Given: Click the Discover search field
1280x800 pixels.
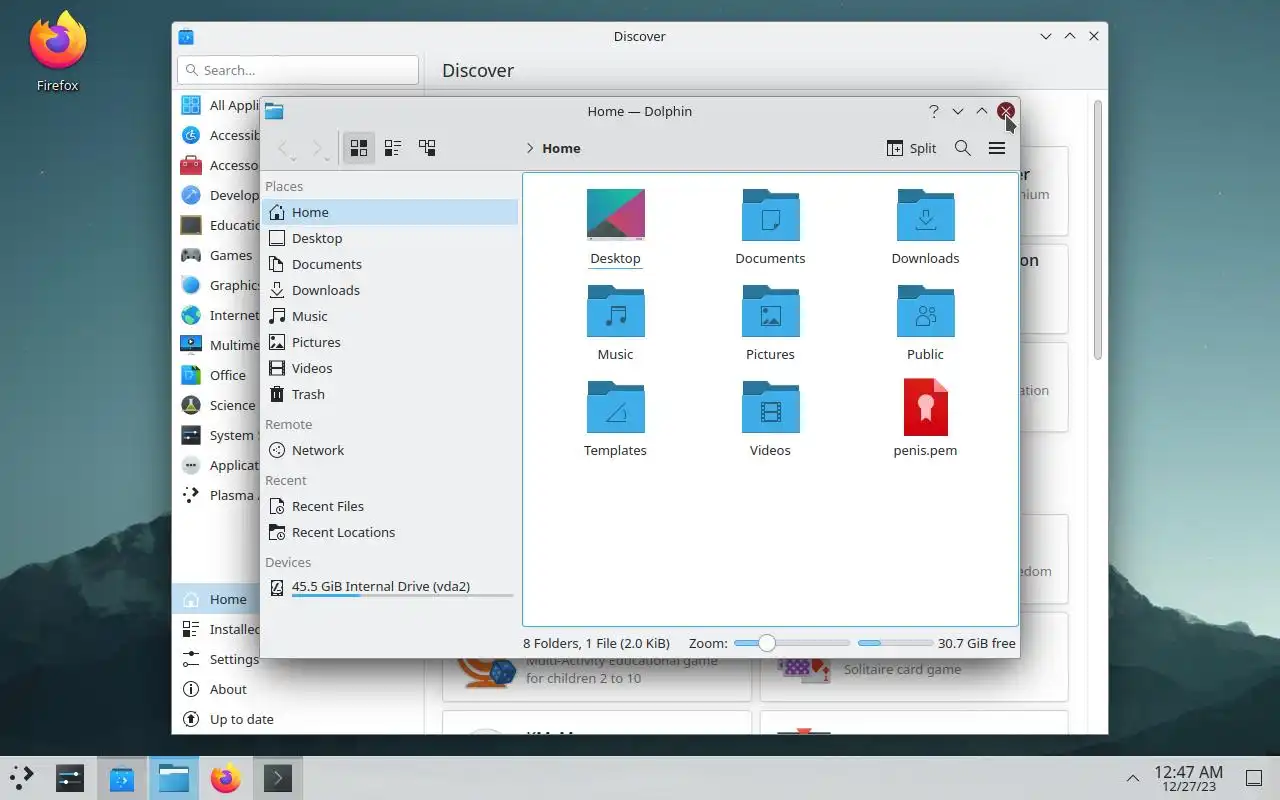Looking at the screenshot, I should coord(298,70).
